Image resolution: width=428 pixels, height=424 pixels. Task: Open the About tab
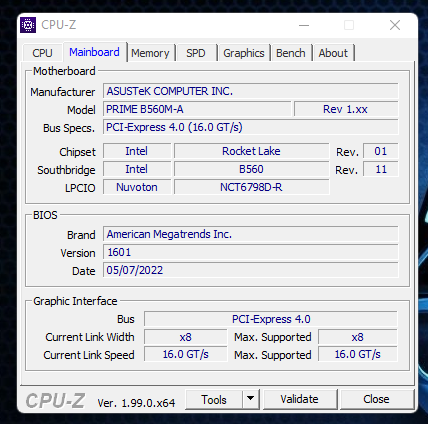pyautogui.click(x=333, y=53)
